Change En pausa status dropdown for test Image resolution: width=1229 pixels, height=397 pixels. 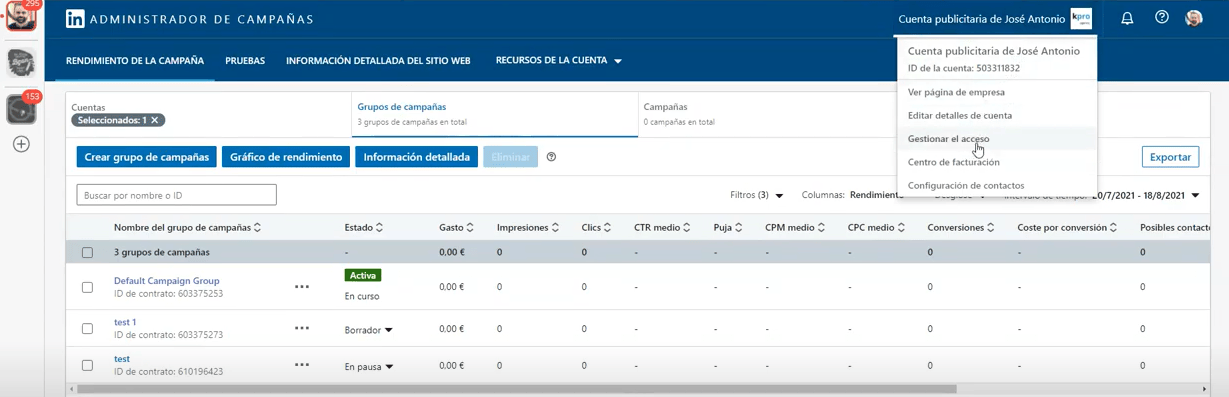[x=369, y=367]
